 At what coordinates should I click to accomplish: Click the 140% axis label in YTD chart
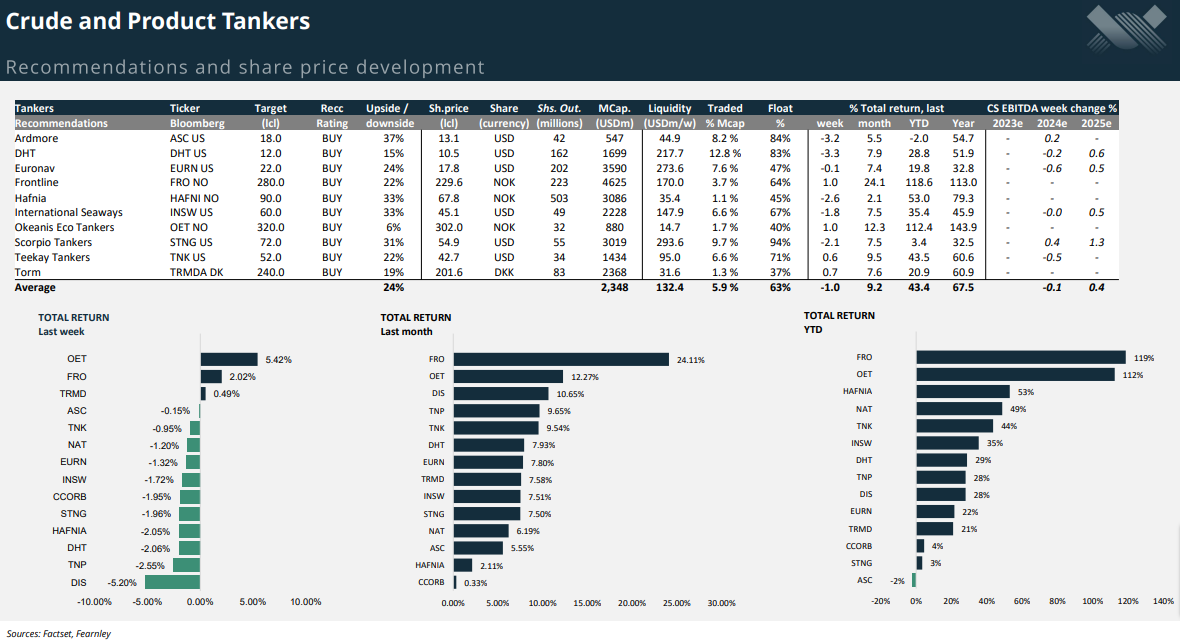point(1163,601)
